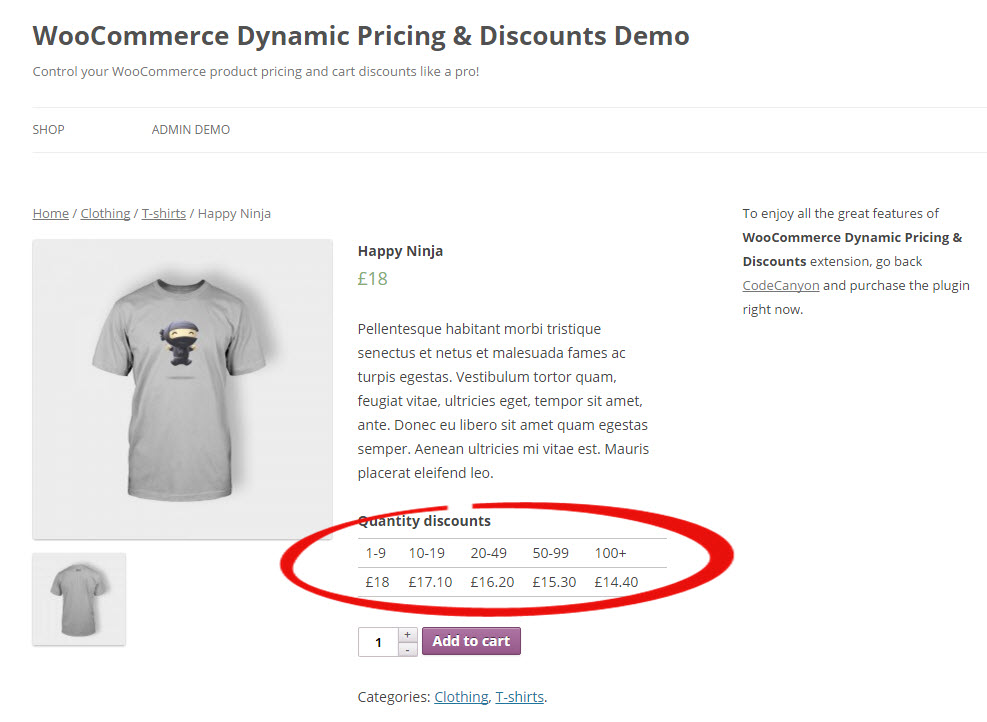987x722 pixels.
Task: Open the T-shirts category link below cart
Action: 520,697
